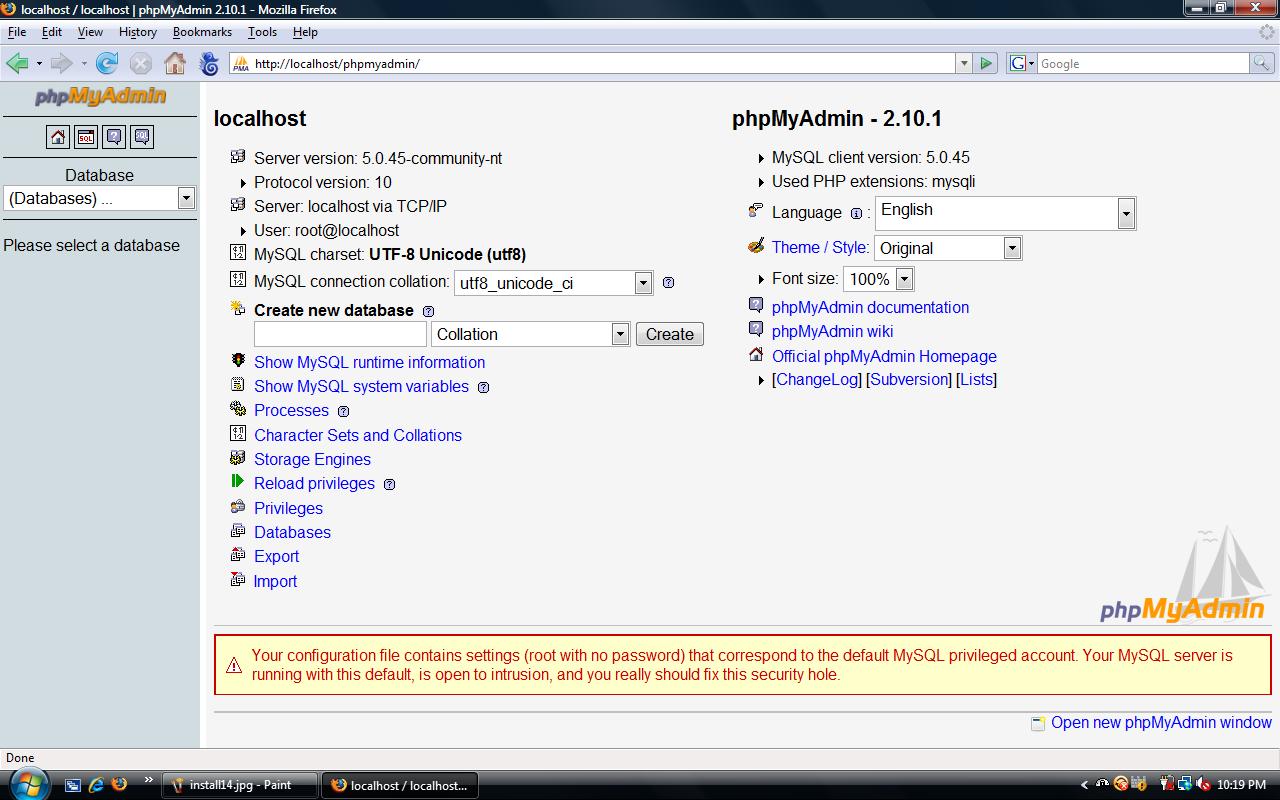Click the Home icon in phpMyAdmin sidebar
This screenshot has width=1280, height=800.
click(58, 137)
